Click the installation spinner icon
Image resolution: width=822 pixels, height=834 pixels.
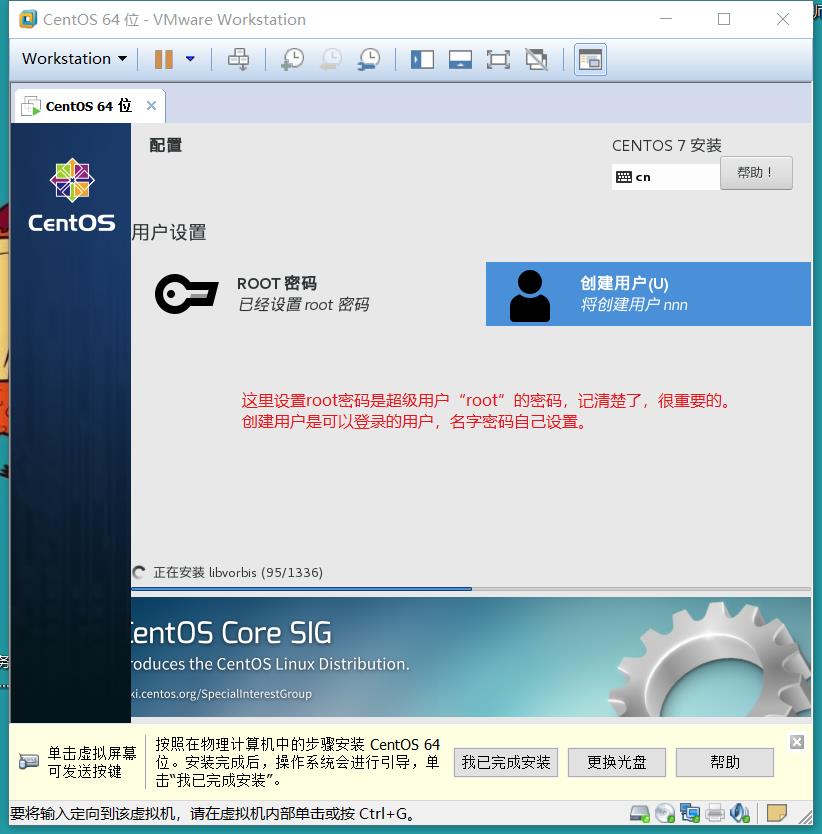click(x=139, y=572)
